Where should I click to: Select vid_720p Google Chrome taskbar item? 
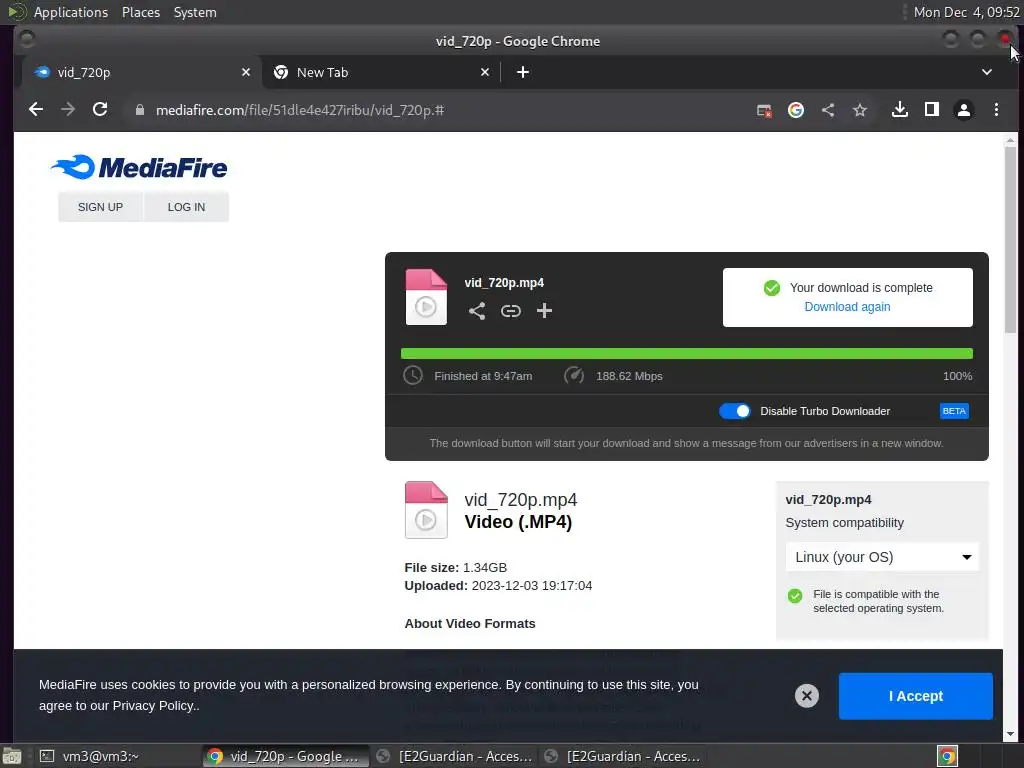pos(283,756)
